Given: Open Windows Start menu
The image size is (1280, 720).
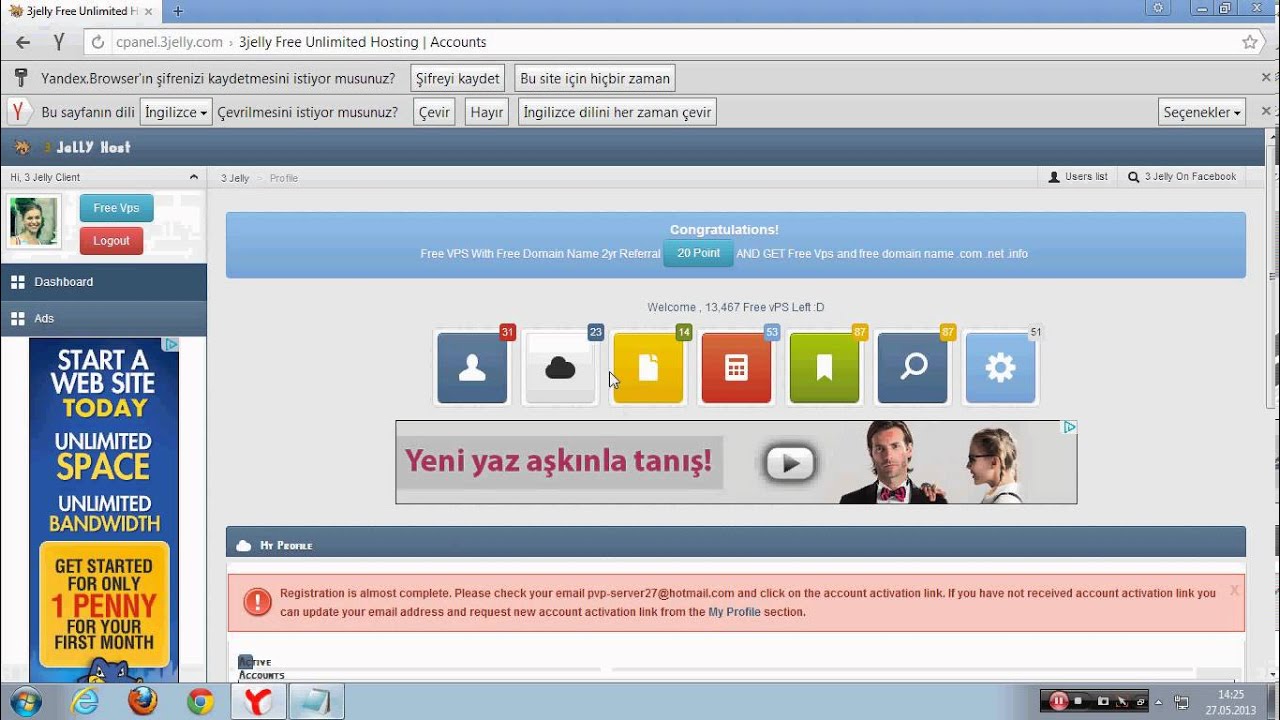Looking at the screenshot, I should [x=27, y=701].
